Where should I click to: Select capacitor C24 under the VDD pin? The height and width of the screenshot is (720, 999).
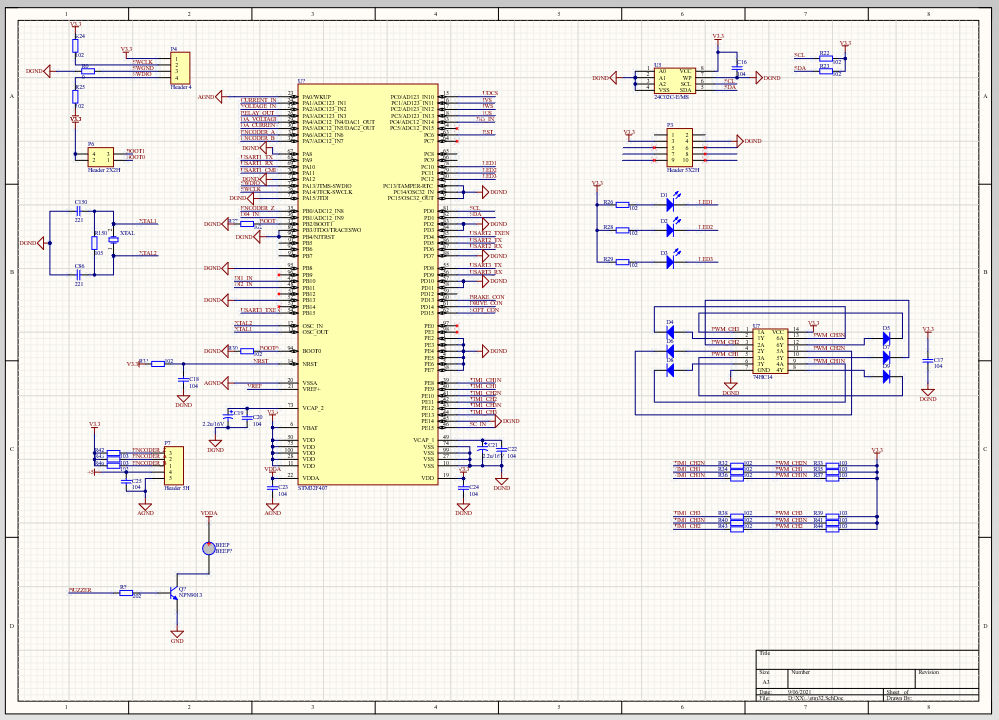[464, 487]
